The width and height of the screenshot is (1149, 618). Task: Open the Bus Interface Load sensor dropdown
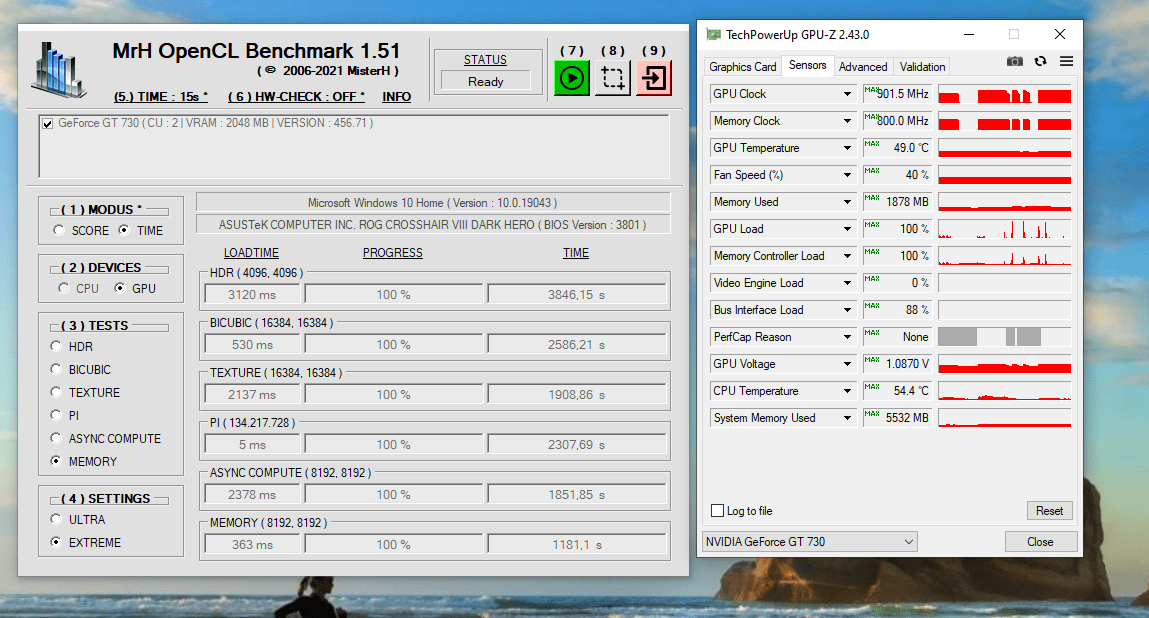[x=847, y=310]
